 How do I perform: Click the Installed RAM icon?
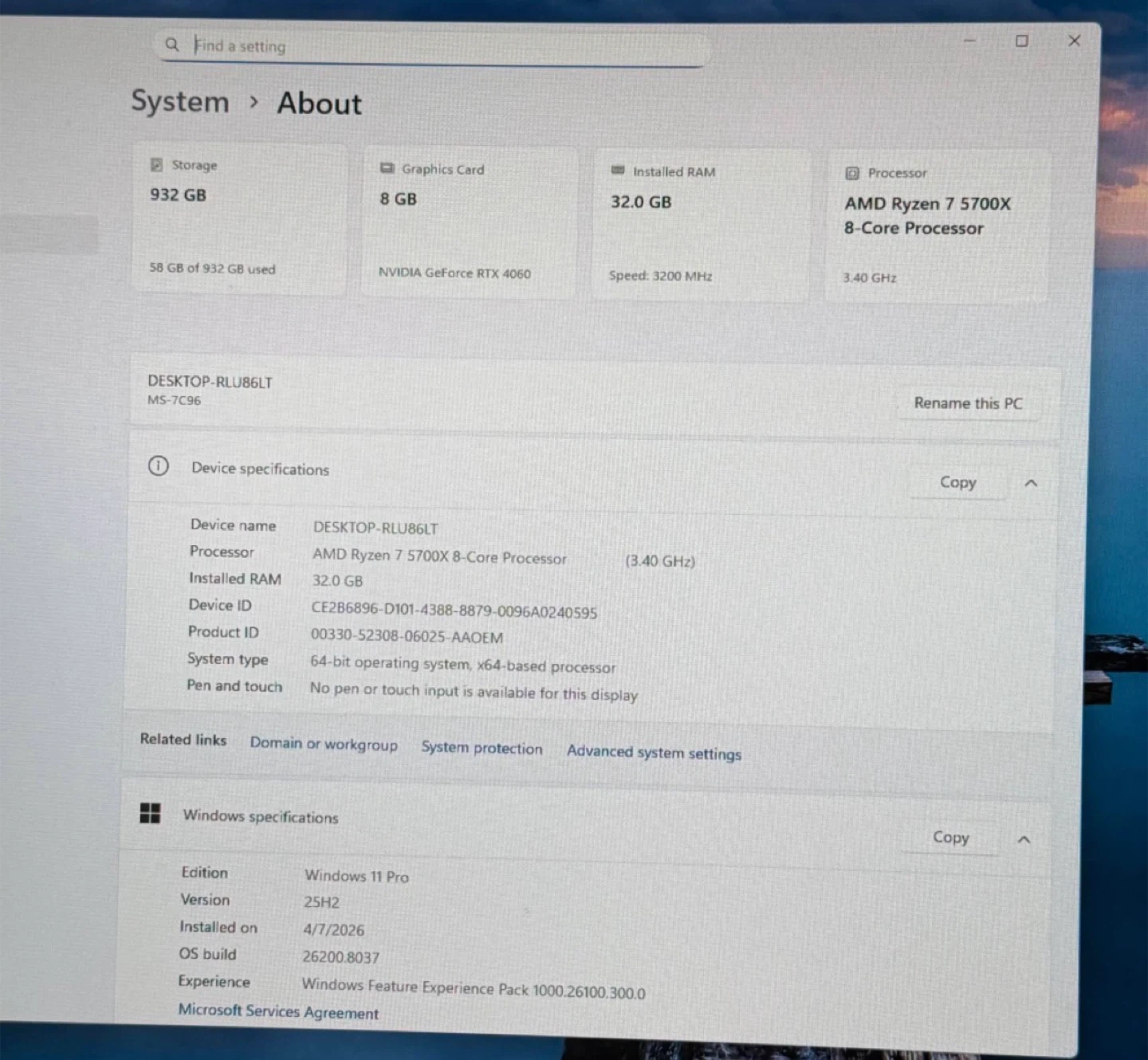click(618, 171)
